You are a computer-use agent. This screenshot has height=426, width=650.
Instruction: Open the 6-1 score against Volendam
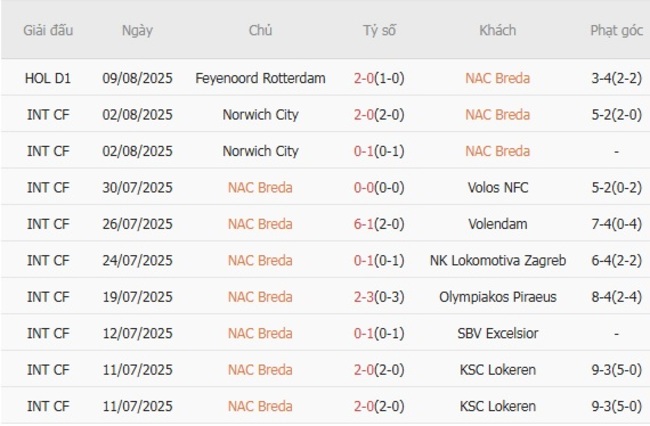365,224
